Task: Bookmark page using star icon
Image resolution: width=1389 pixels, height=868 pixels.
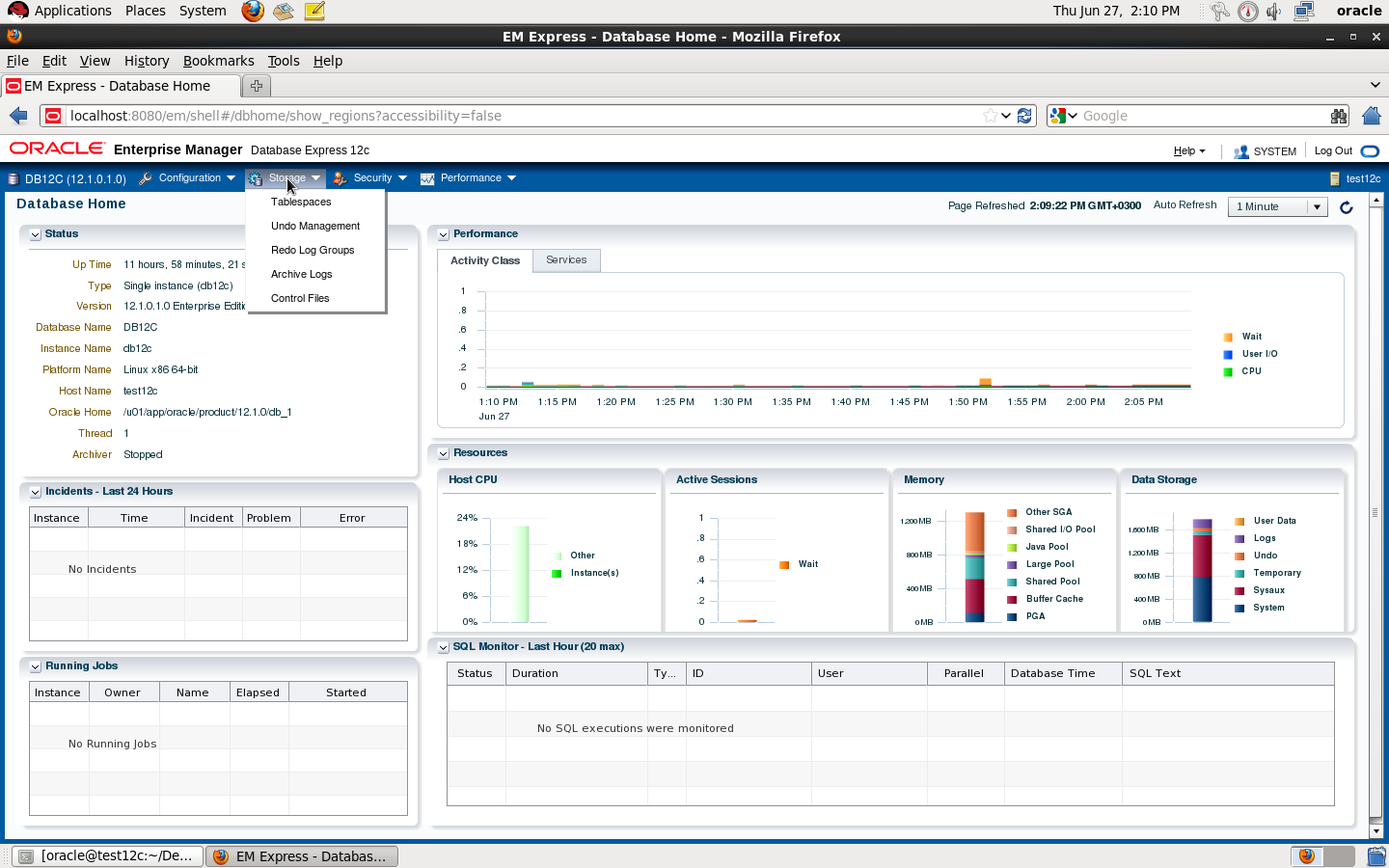Action: click(990, 116)
